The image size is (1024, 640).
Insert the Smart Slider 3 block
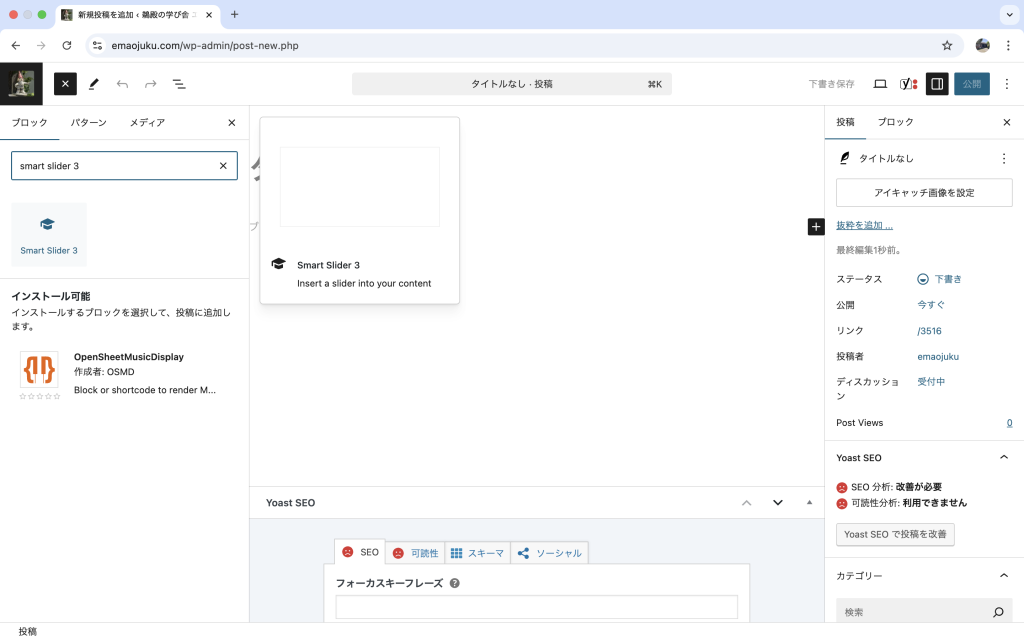tap(49, 234)
